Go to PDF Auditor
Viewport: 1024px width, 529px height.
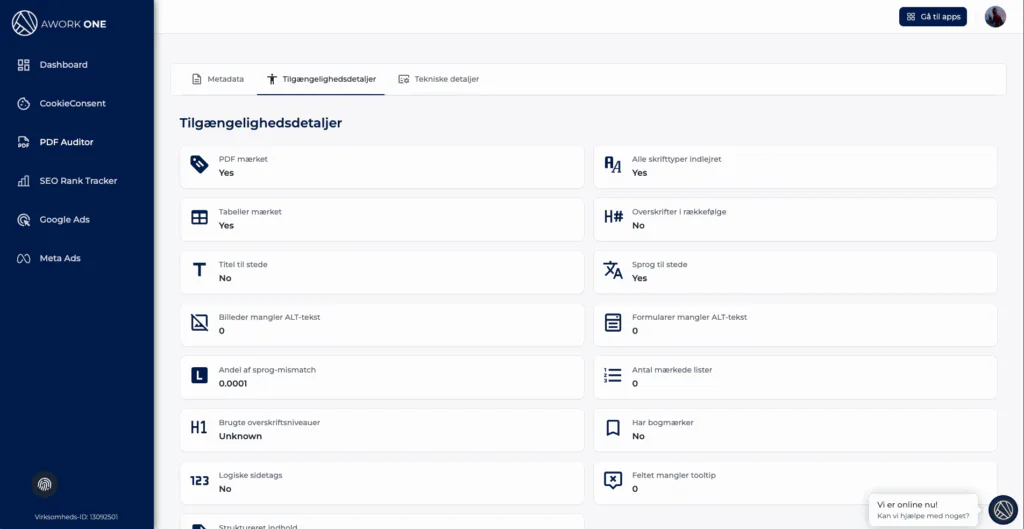(67, 142)
